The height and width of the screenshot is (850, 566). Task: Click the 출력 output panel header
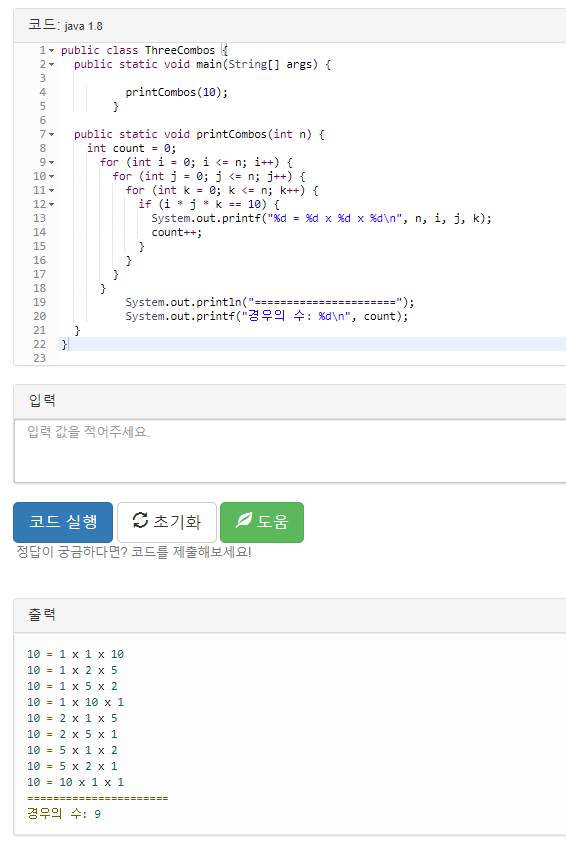(290, 615)
